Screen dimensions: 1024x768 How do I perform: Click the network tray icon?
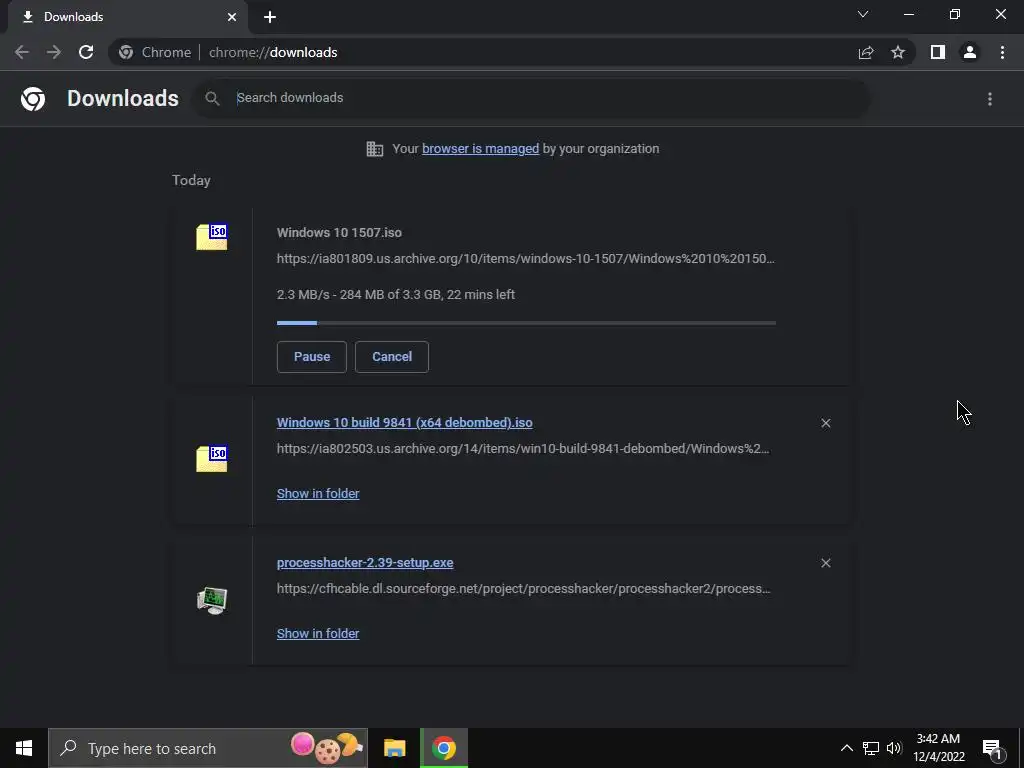(871, 748)
